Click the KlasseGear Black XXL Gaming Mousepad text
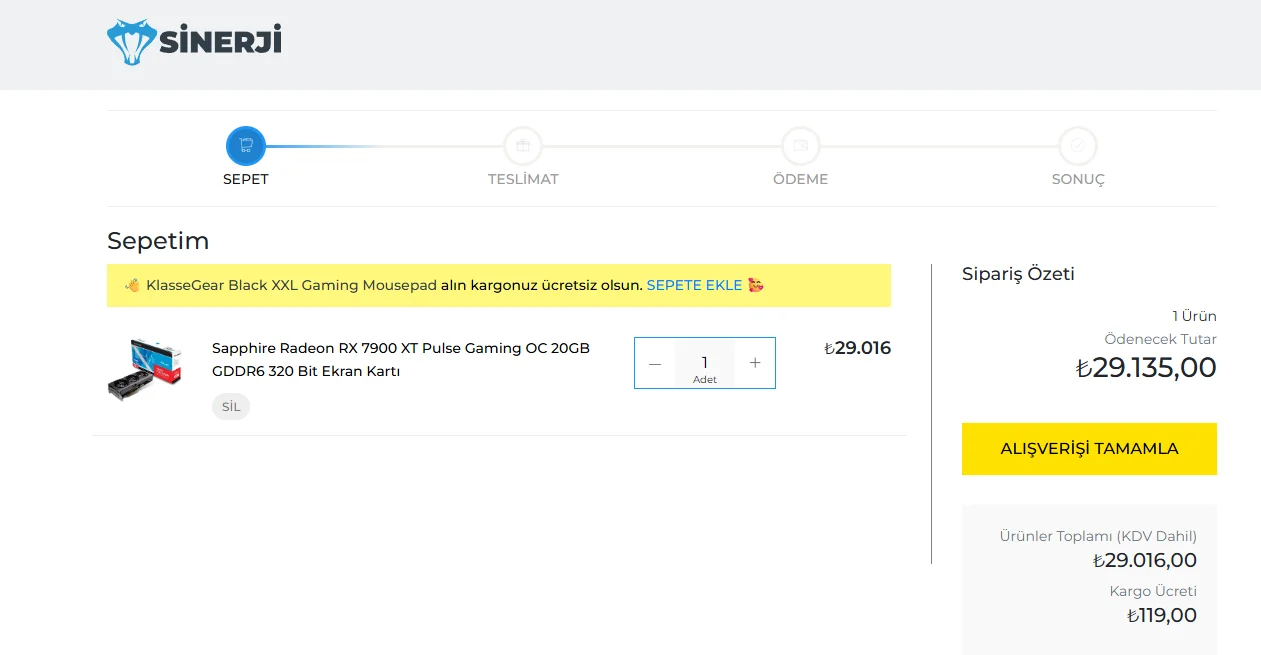1261x655 pixels. pos(291,285)
